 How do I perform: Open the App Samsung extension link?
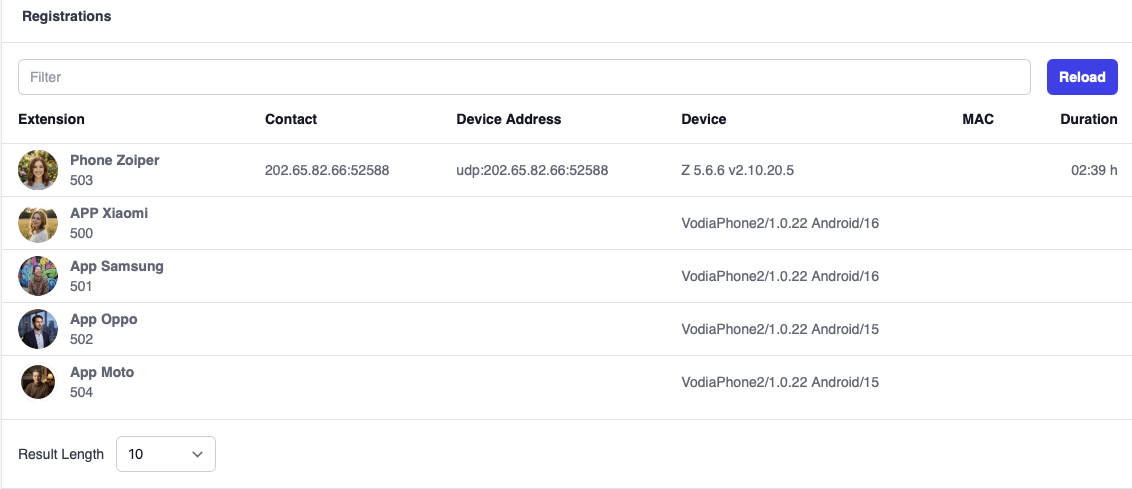pyautogui.click(x=116, y=266)
